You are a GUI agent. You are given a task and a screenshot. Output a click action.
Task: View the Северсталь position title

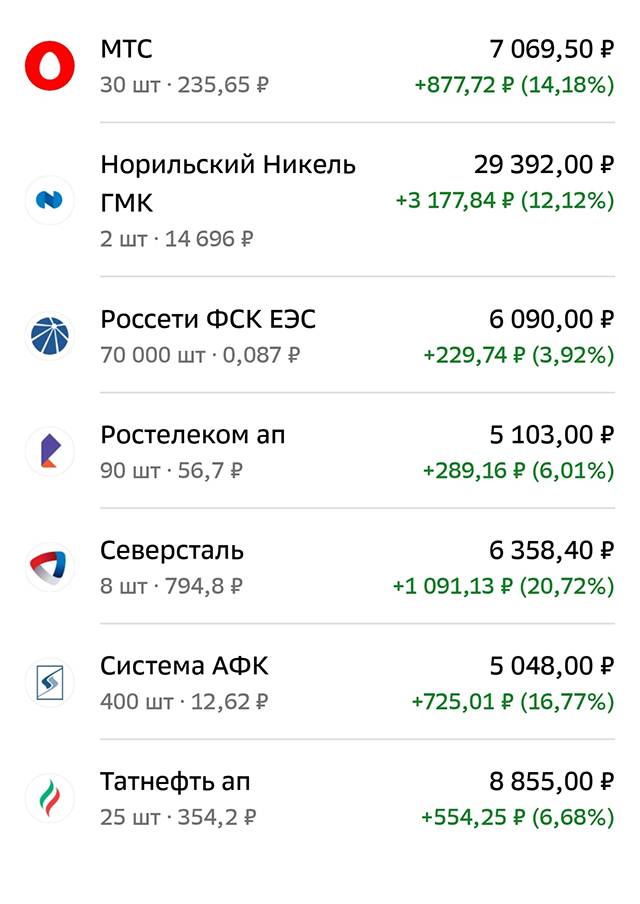(172, 551)
